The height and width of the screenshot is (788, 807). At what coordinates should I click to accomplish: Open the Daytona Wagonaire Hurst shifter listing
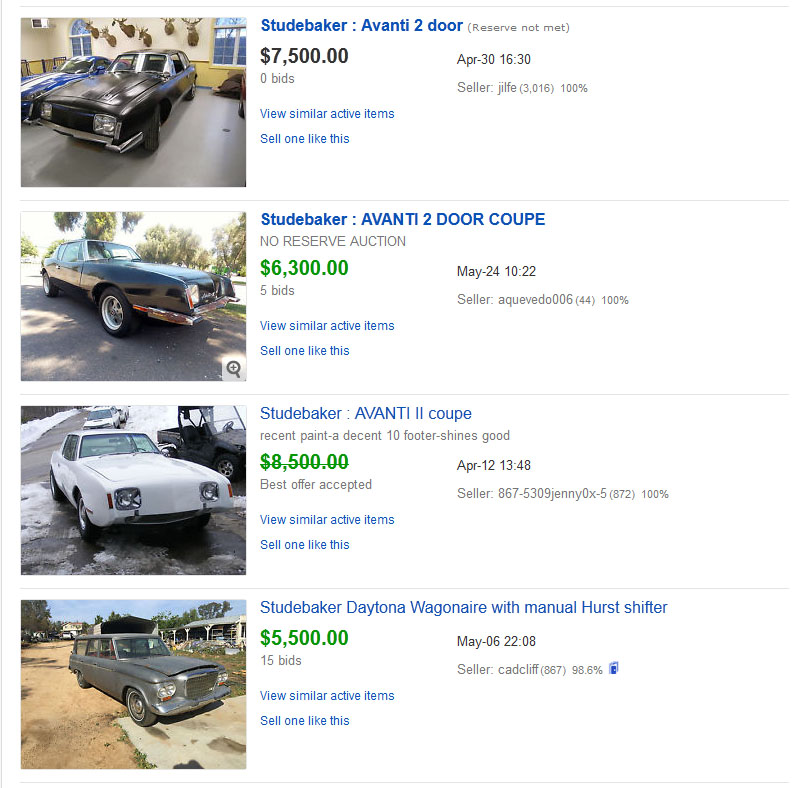(x=463, y=608)
